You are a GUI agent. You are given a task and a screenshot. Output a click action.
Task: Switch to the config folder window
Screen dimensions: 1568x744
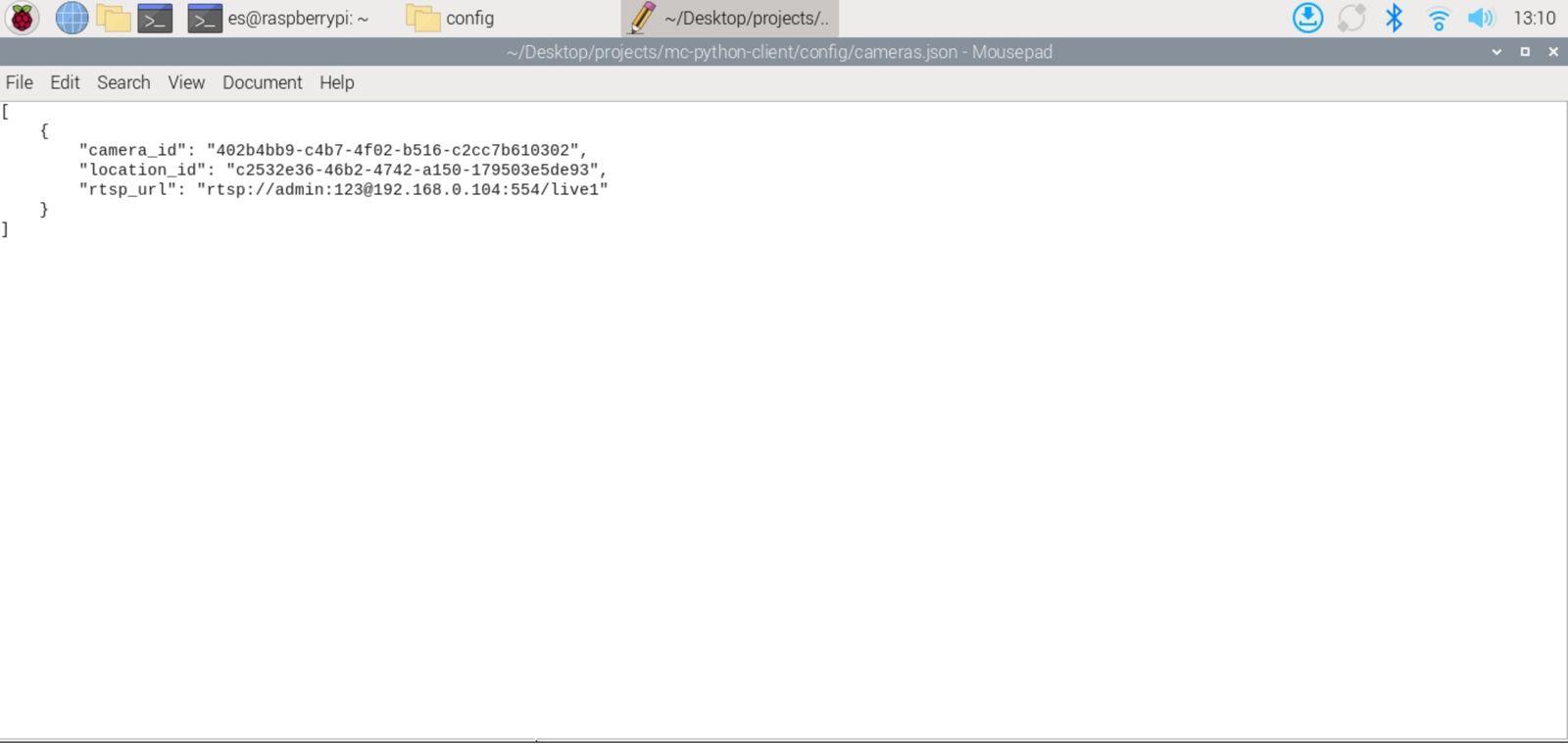(x=451, y=18)
